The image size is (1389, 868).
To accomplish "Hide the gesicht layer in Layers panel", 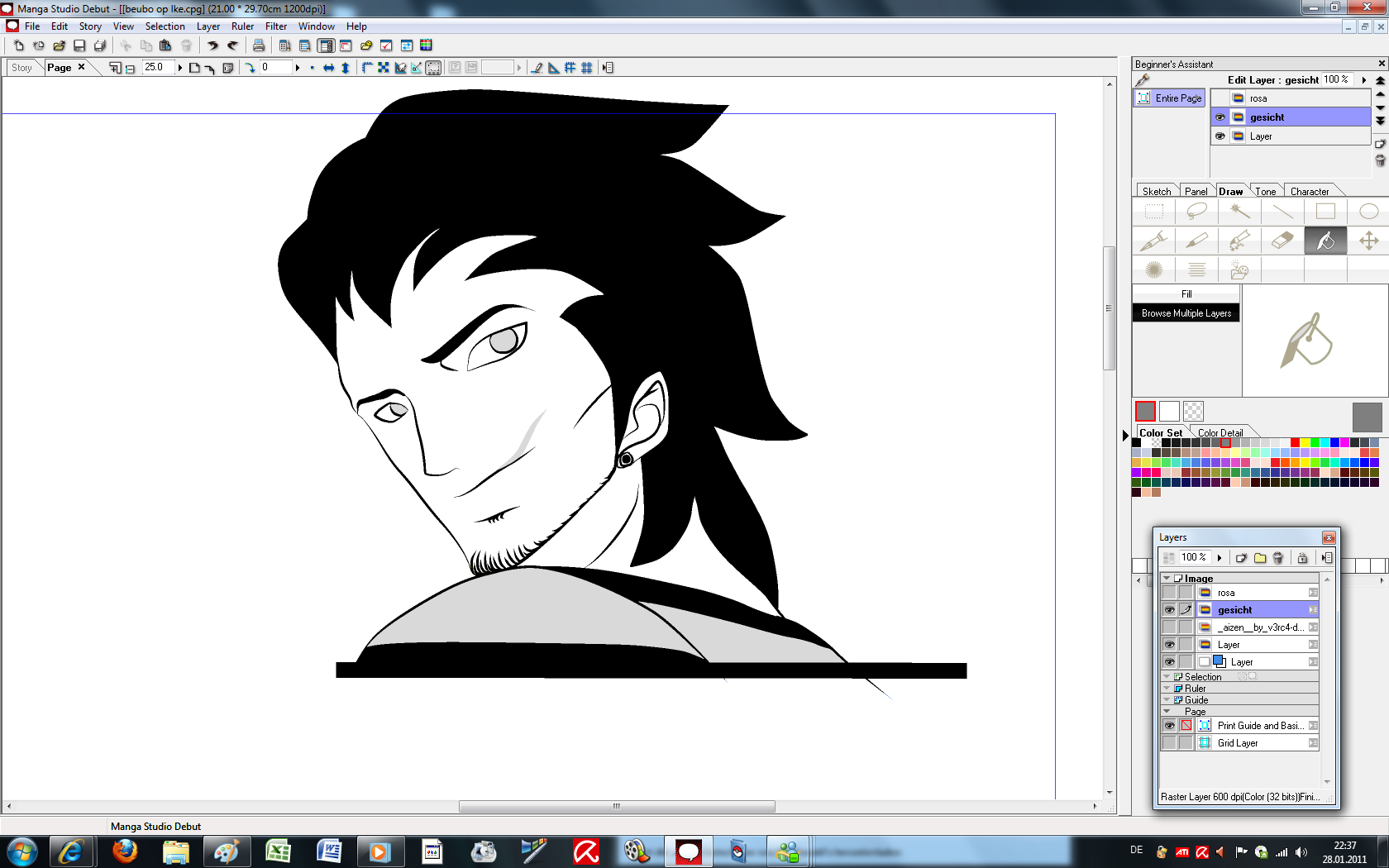I will 1169,610.
